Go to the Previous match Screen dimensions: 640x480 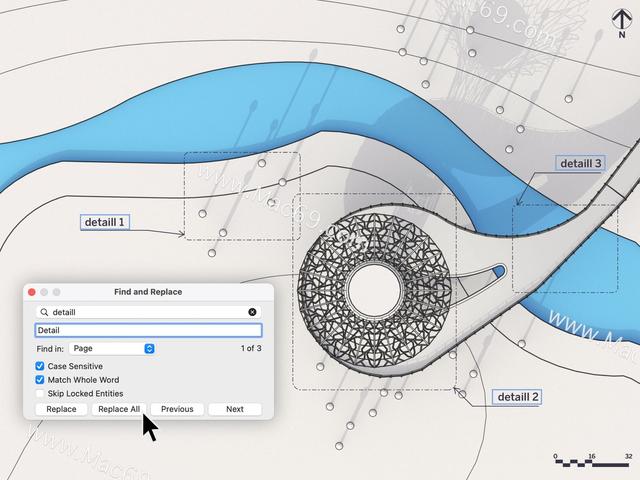(177, 409)
